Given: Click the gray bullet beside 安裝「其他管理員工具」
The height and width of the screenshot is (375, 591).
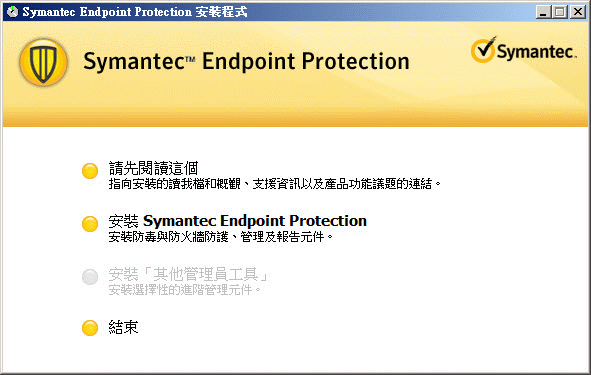Looking at the screenshot, I should (90, 277).
